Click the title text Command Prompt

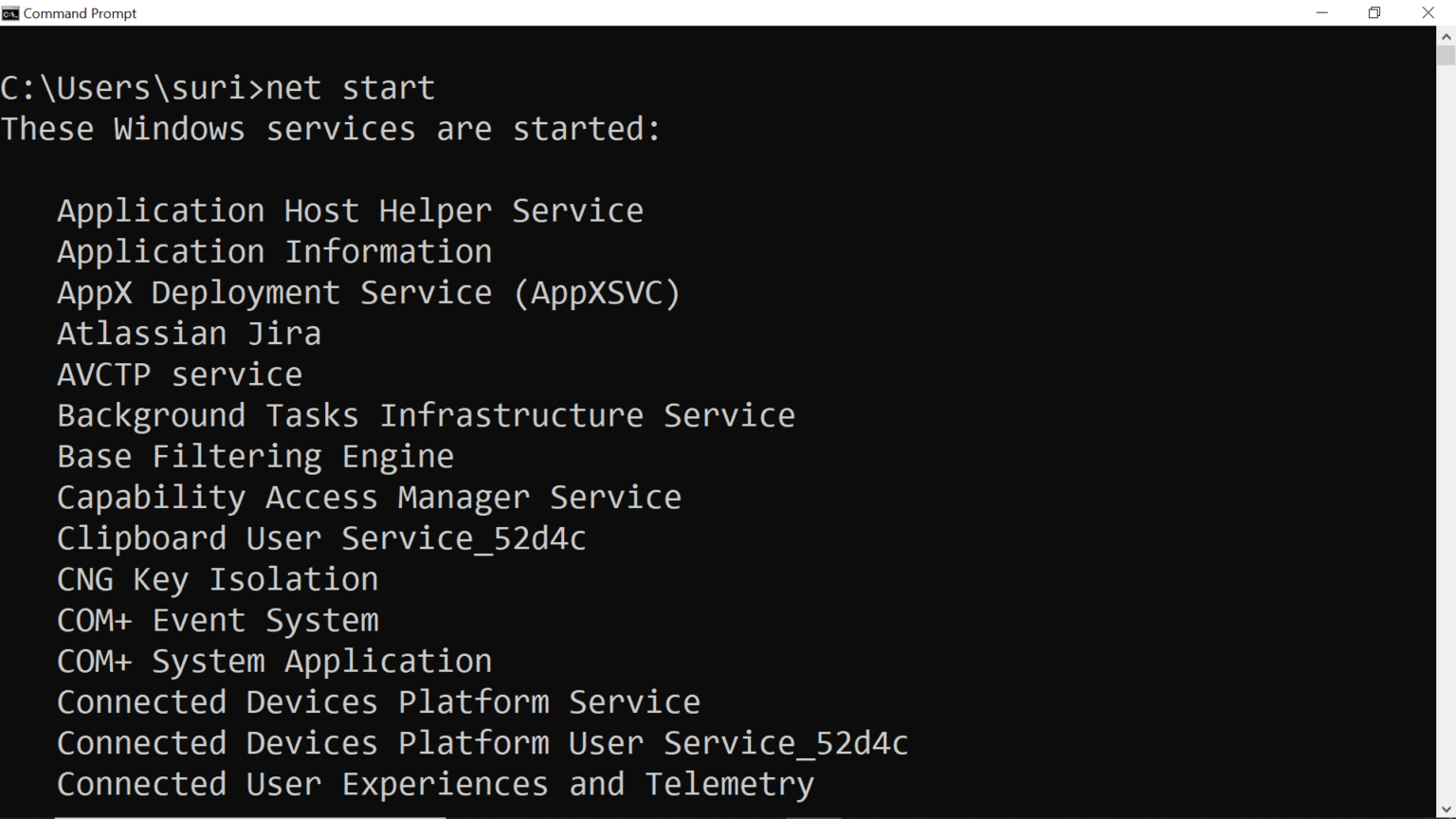[x=80, y=12]
